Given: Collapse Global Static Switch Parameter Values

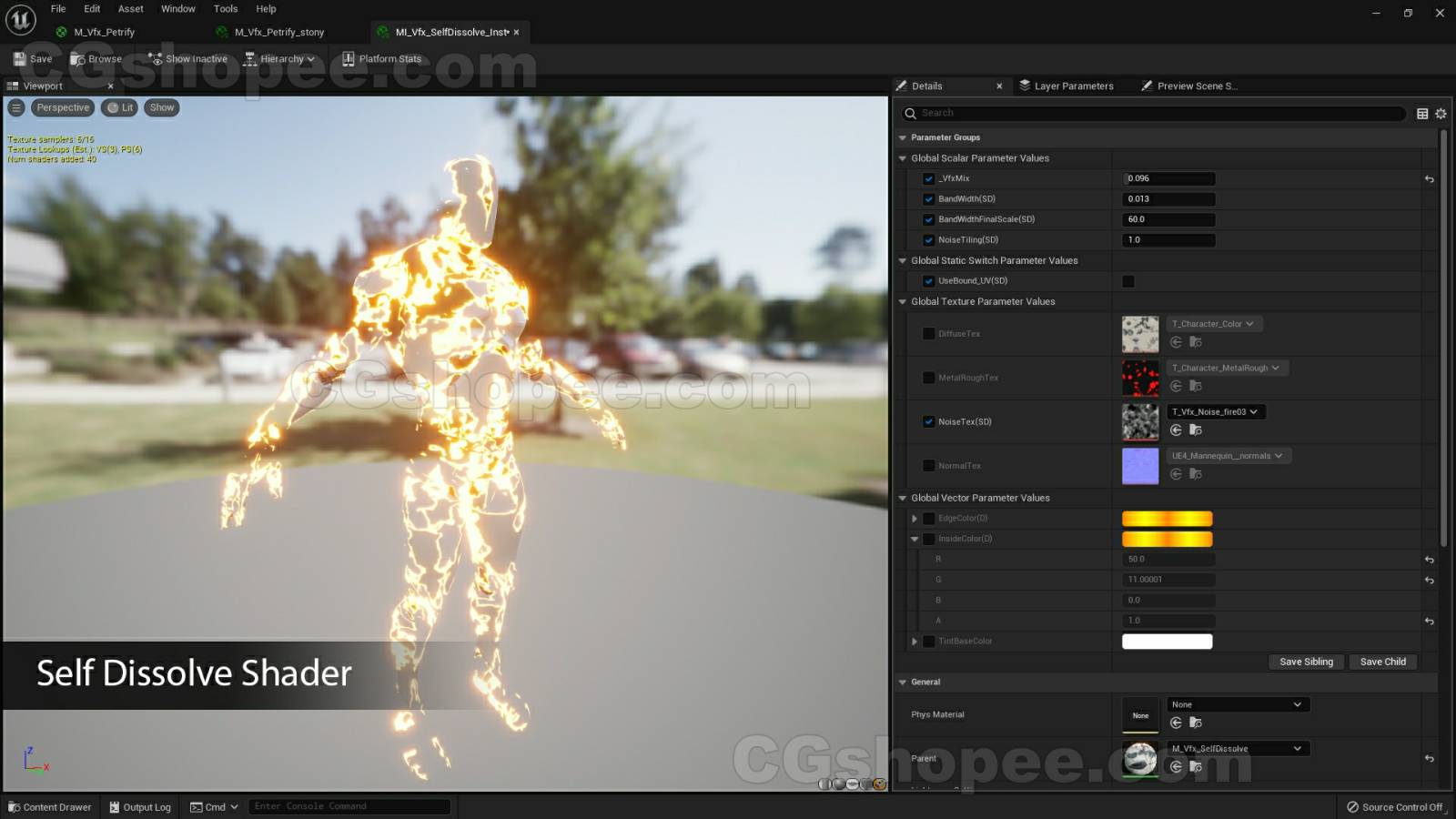Looking at the screenshot, I should pyautogui.click(x=903, y=260).
